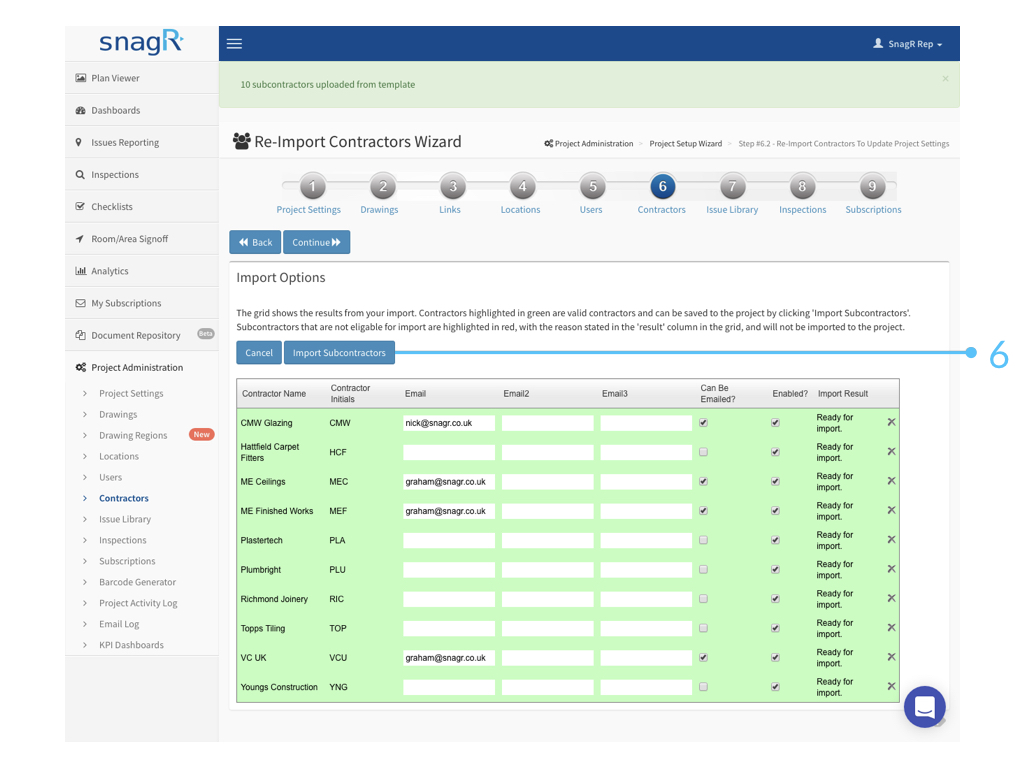Toggle Enabled checkbox for CMW Glazing

[775, 423]
